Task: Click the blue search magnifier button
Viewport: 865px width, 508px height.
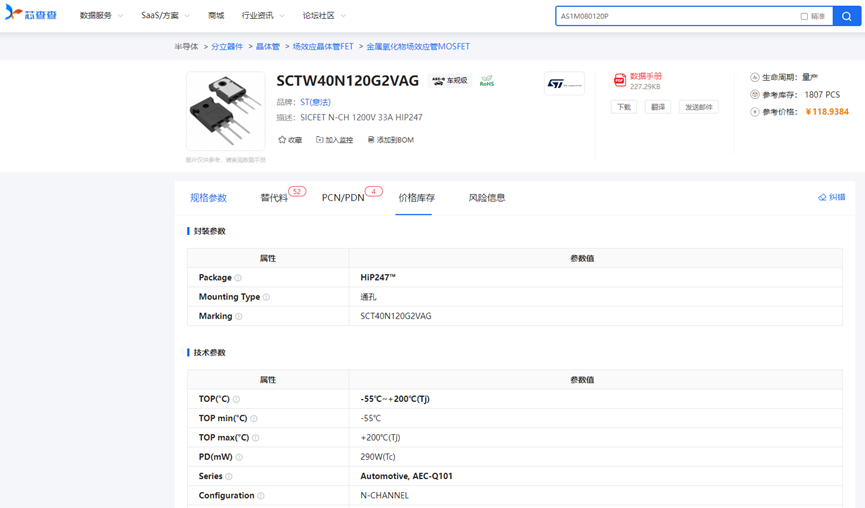Action: [846, 16]
